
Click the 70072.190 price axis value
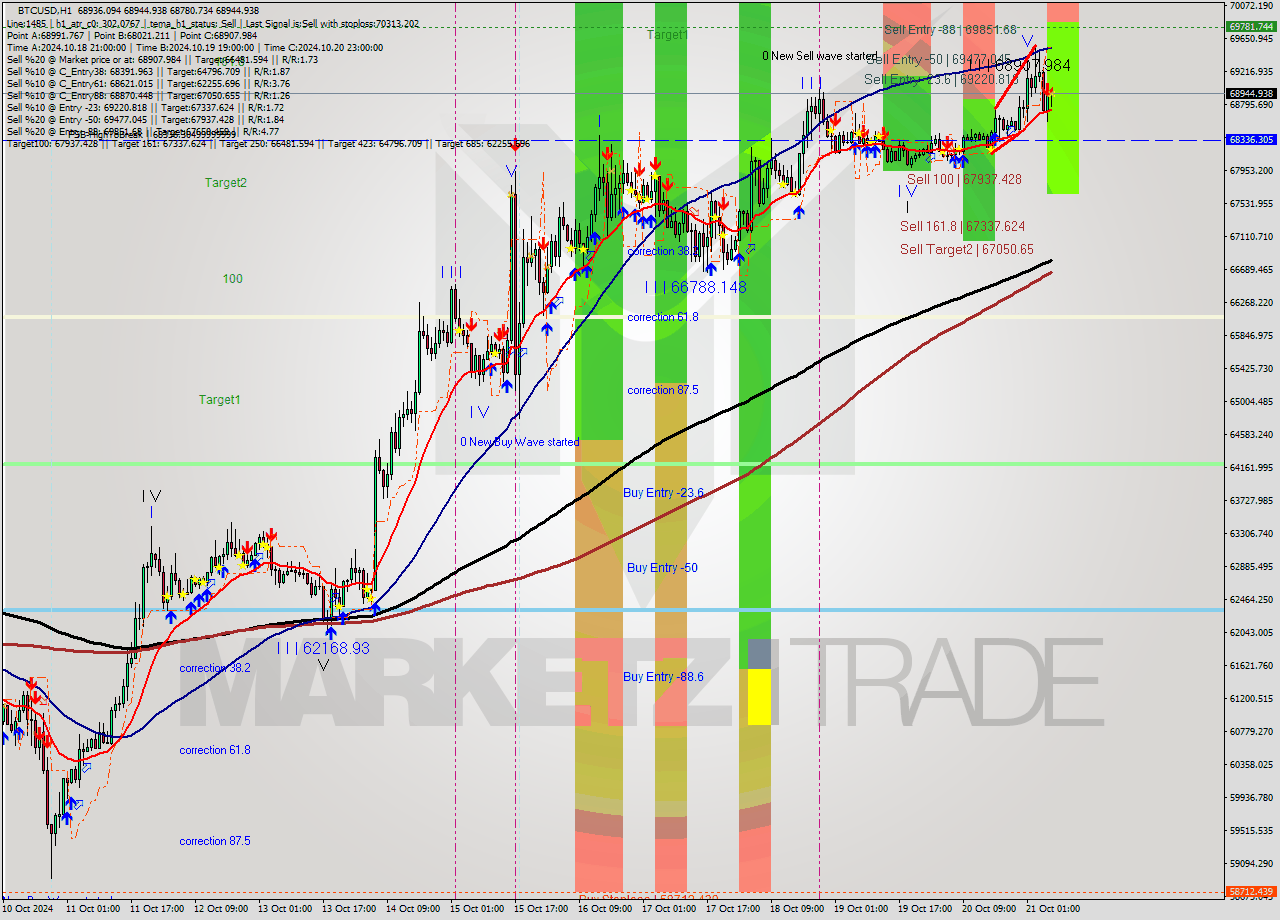coord(1250,6)
